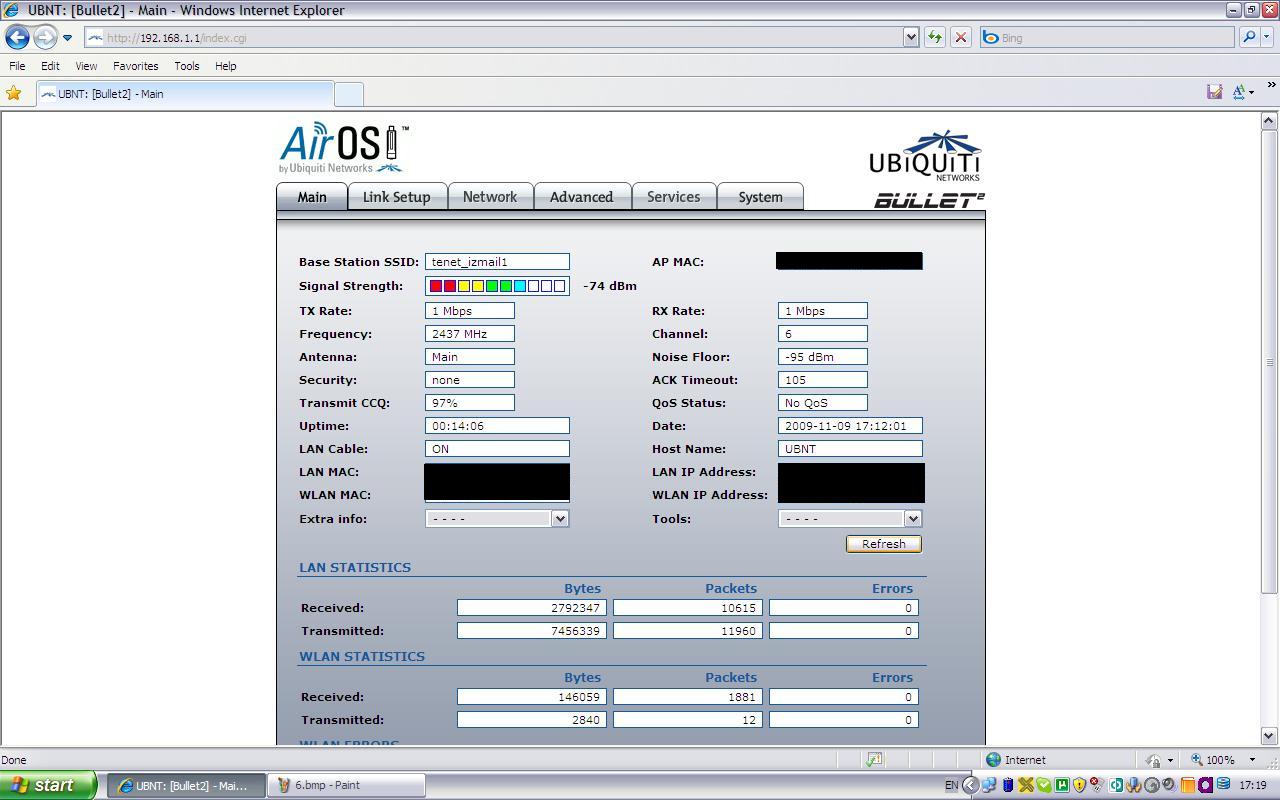1280x800 pixels.
Task: Expand the Tools dropdown on the page
Action: (912, 518)
